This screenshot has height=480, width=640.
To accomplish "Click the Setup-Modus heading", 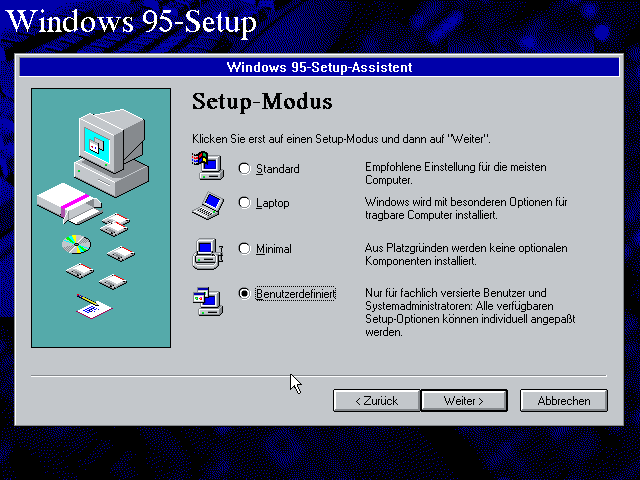I will [262, 102].
